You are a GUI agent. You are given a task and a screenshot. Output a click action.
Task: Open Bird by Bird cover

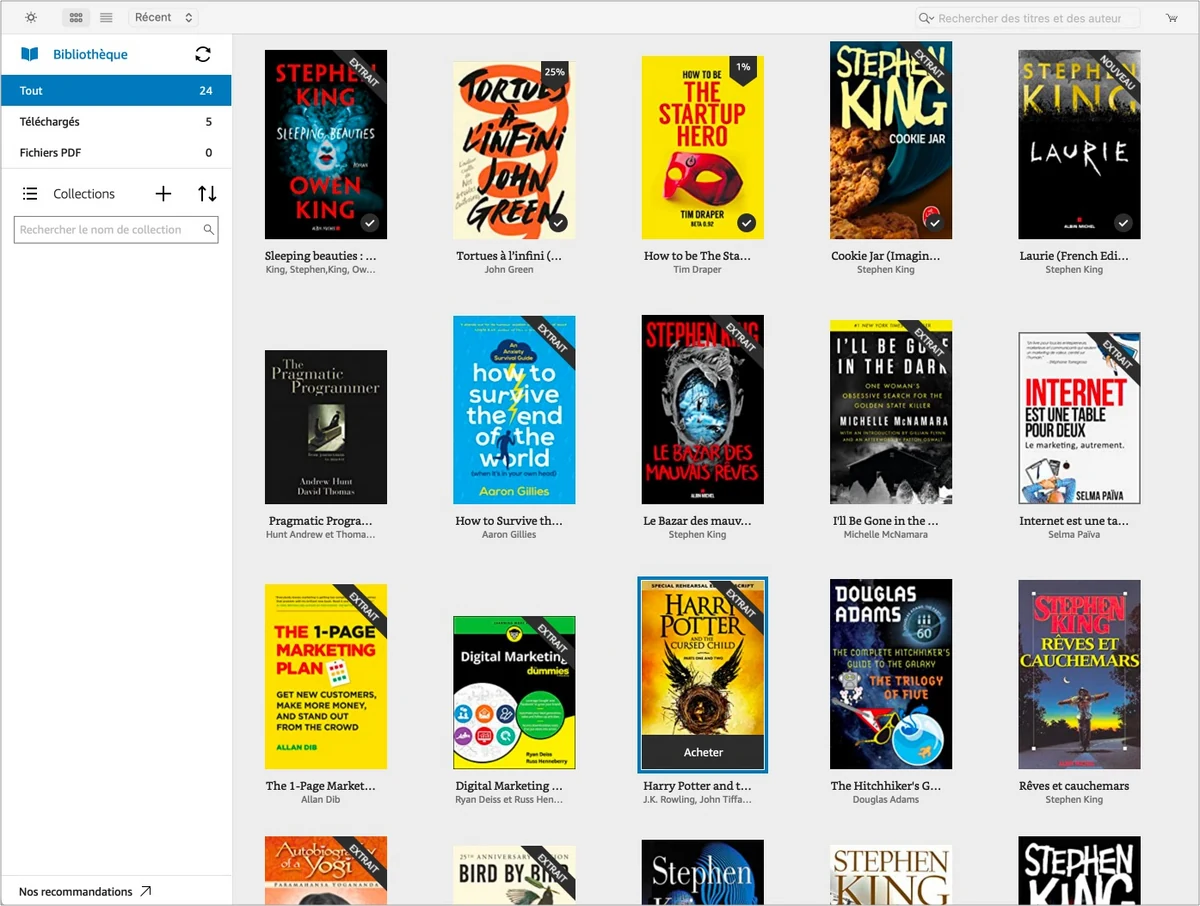514,876
